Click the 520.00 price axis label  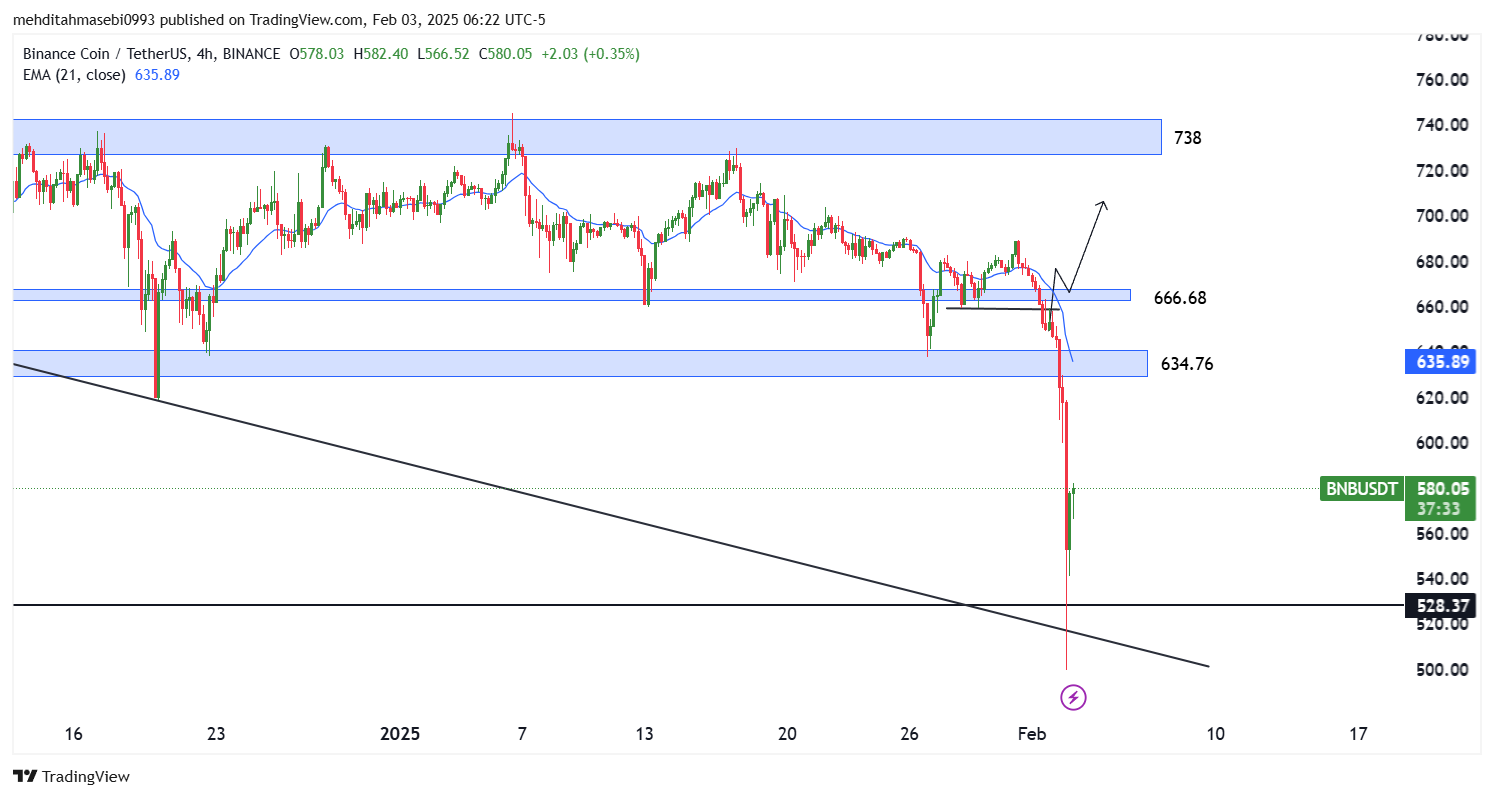(1441, 624)
